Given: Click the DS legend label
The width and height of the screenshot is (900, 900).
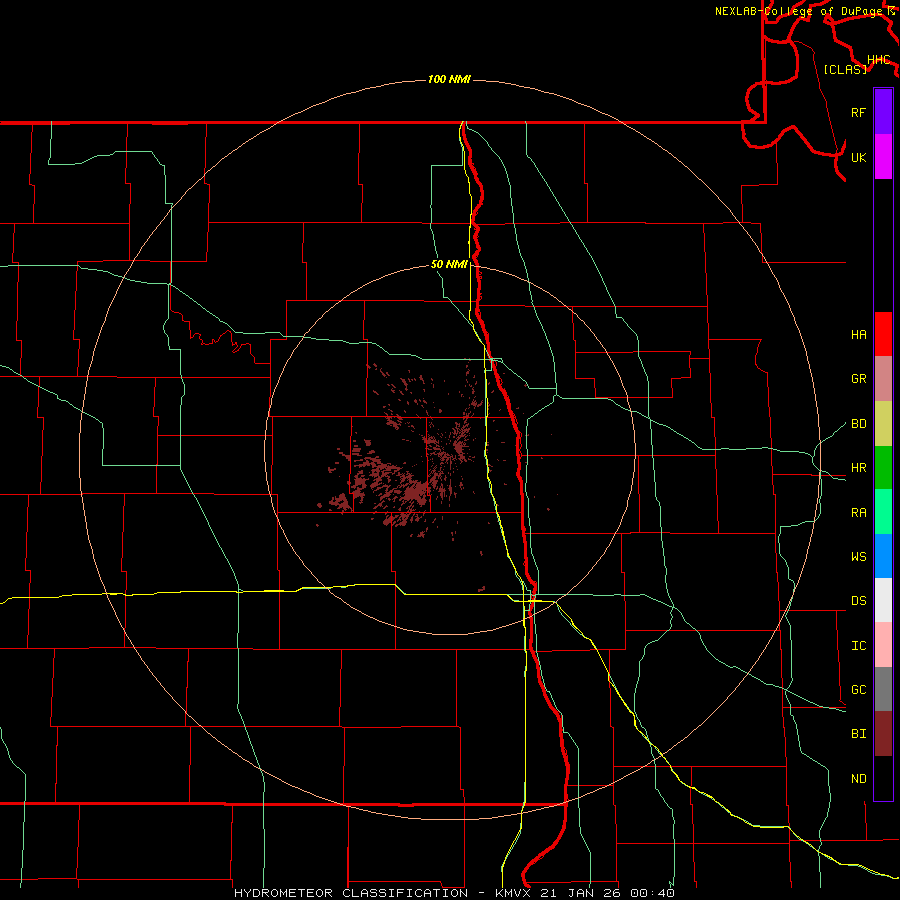Looking at the screenshot, I should tap(858, 601).
